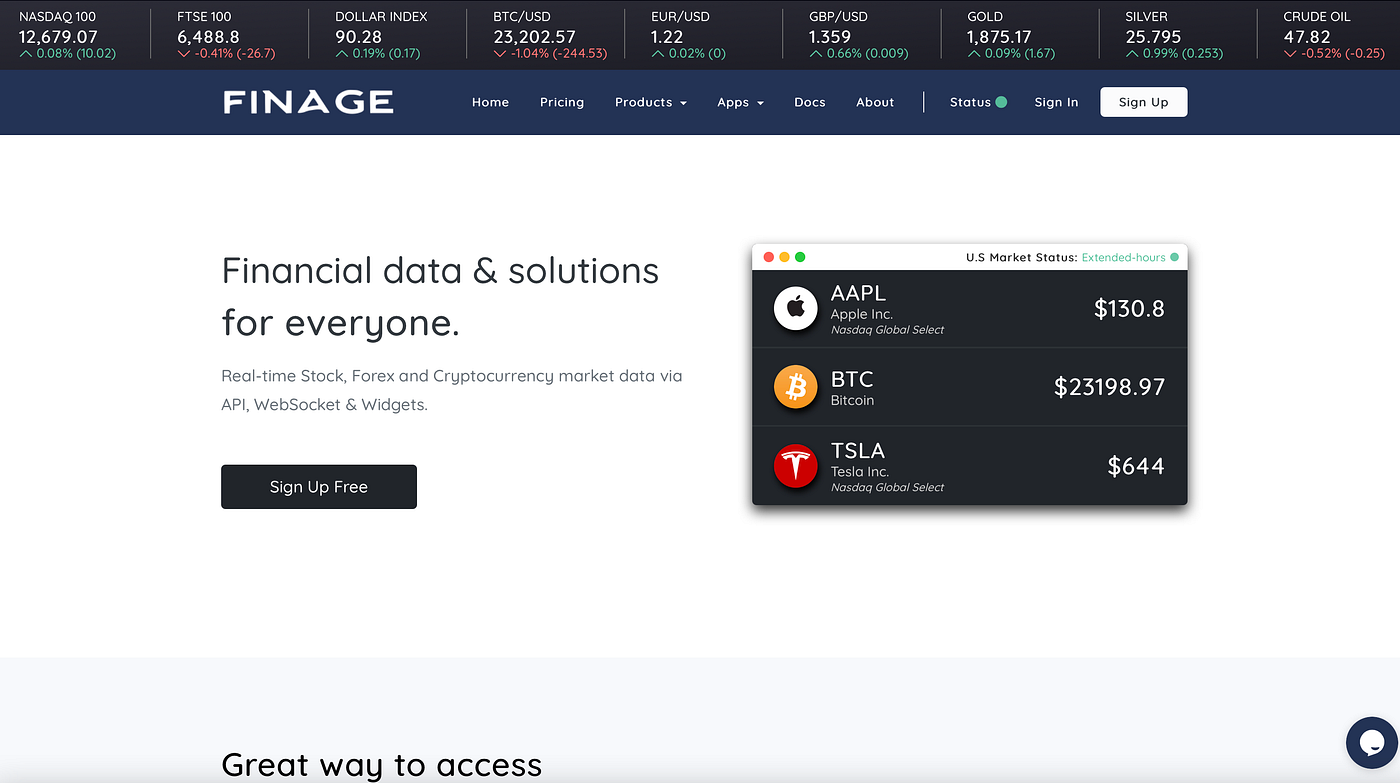Open the Pricing page
This screenshot has width=1400, height=783.
[x=562, y=102]
